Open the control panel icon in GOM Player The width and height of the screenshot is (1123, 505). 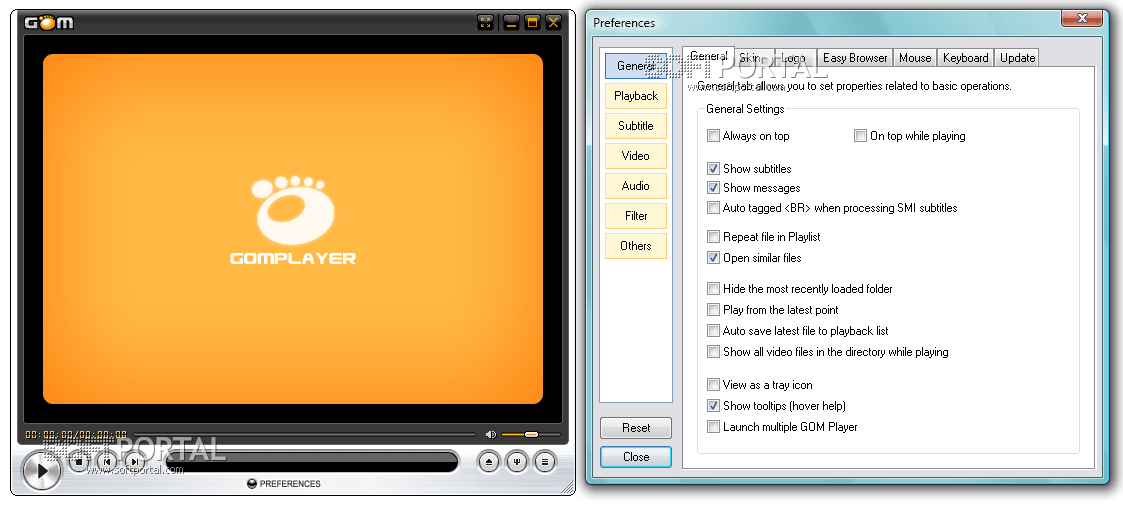point(517,462)
